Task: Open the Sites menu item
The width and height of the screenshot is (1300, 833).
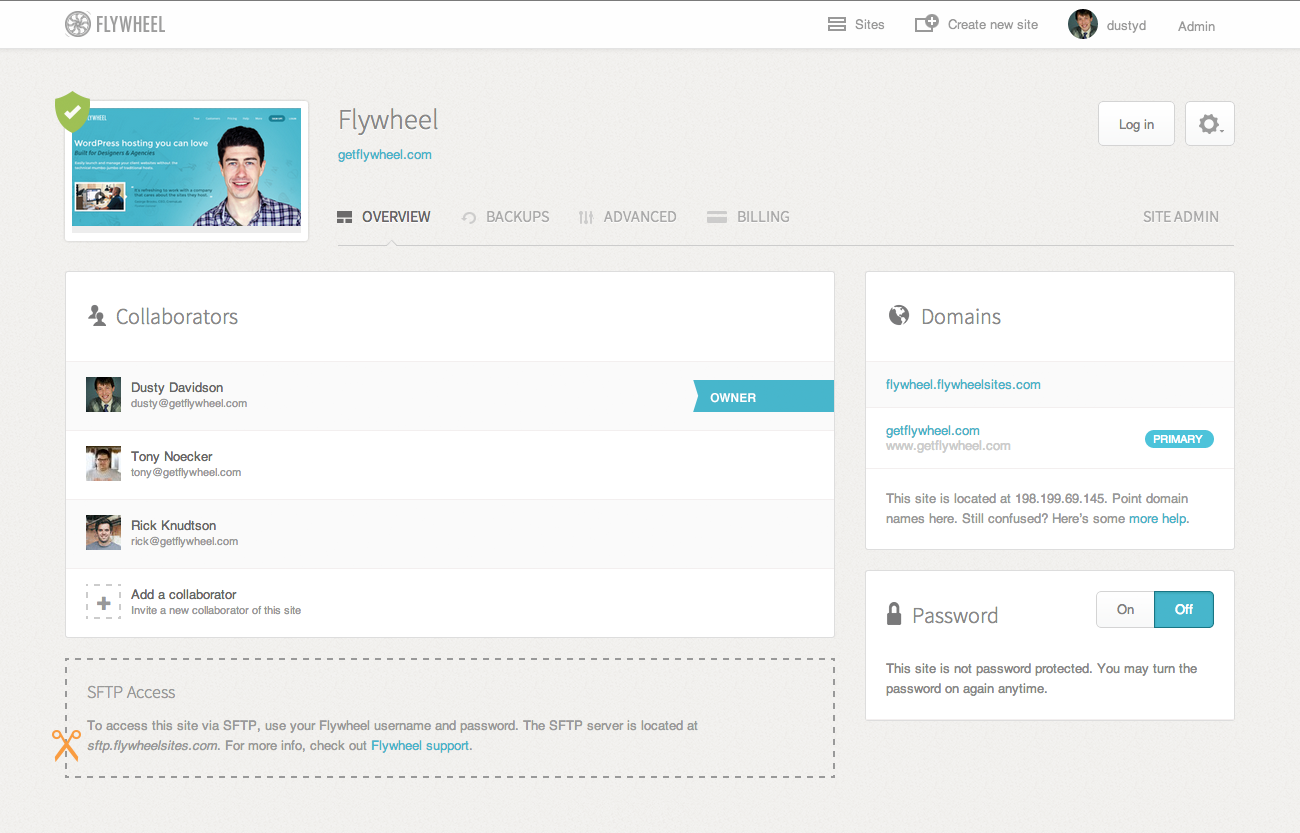Action: pyautogui.click(x=856, y=24)
